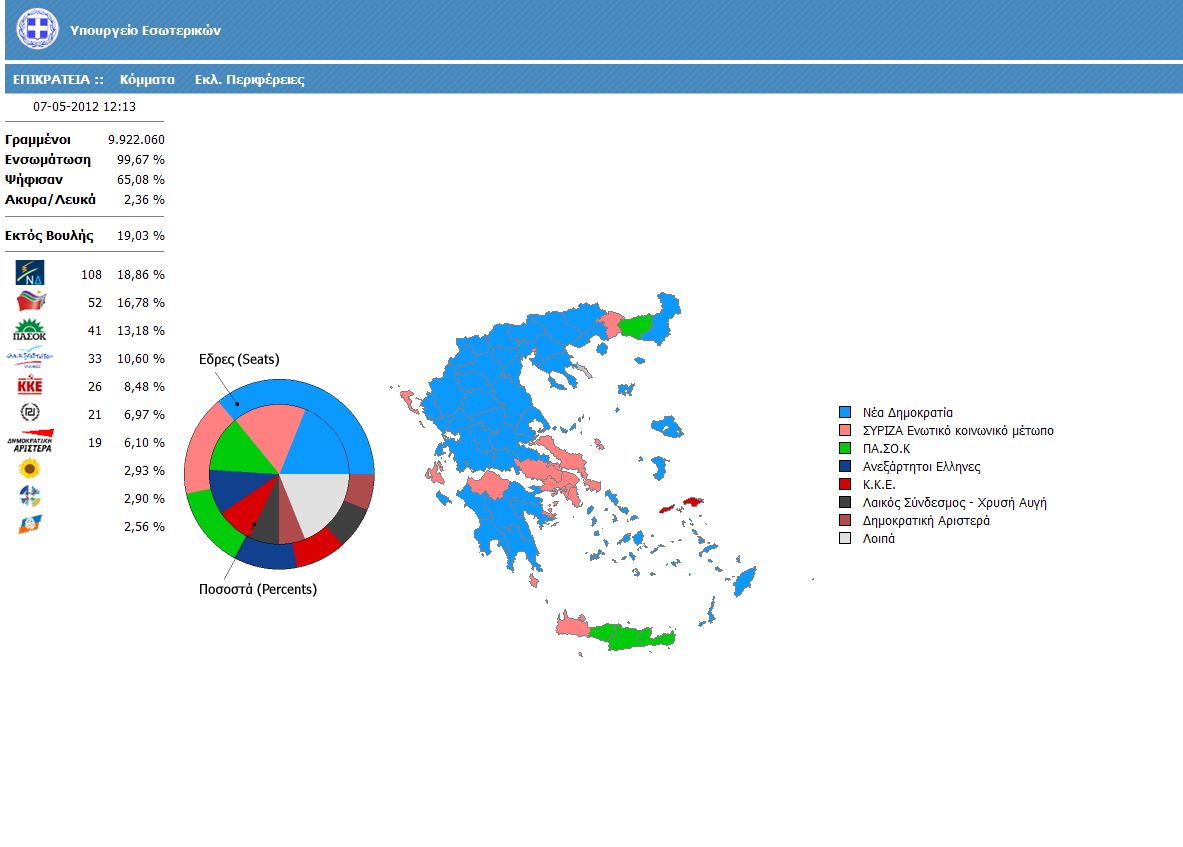The height and width of the screenshot is (847, 1183).
Task: Click the Κ.Κ.Ε. red legend swatch
Action: coord(845,484)
